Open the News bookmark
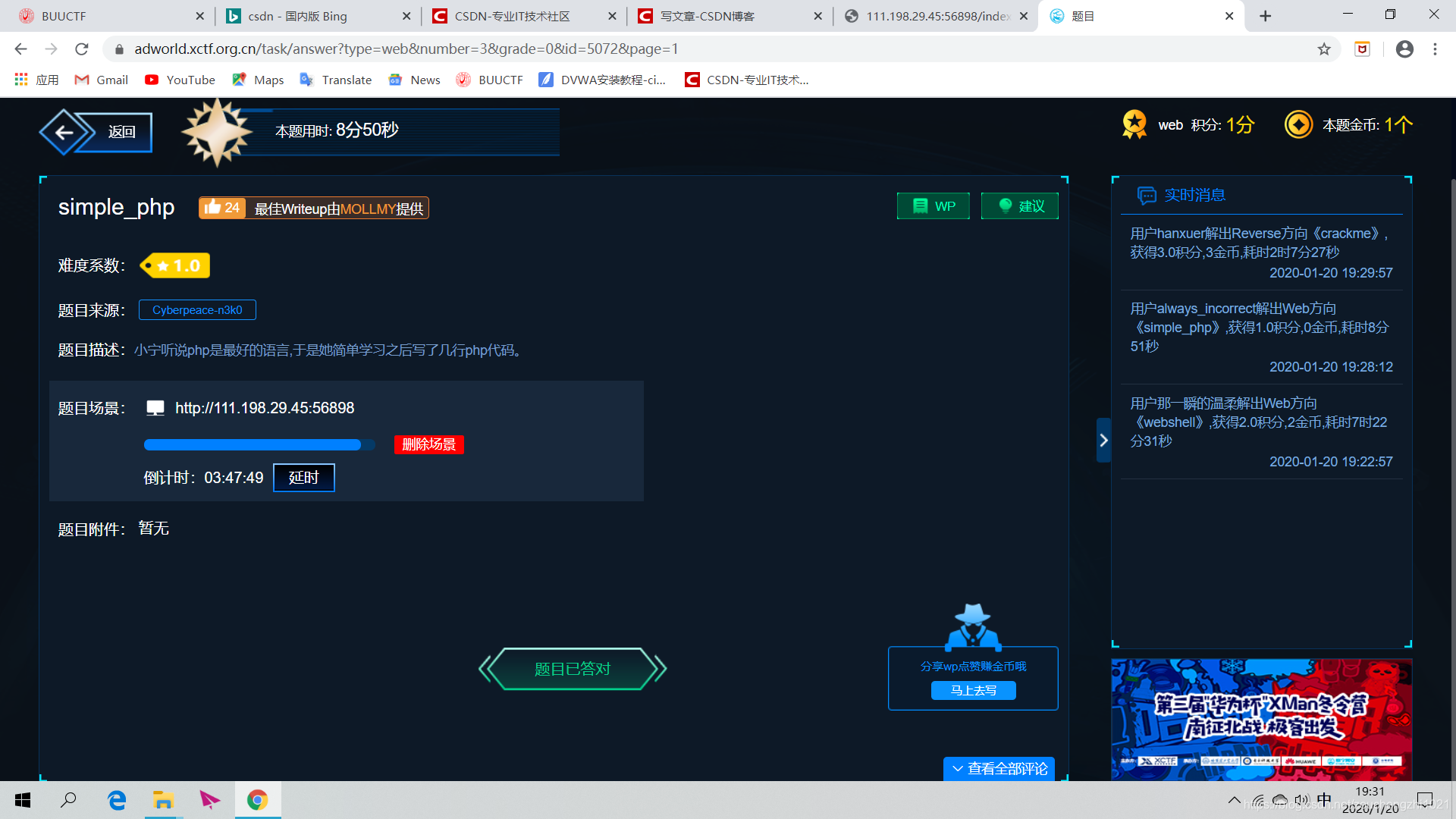1456x819 pixels. [x=414, y=80]
